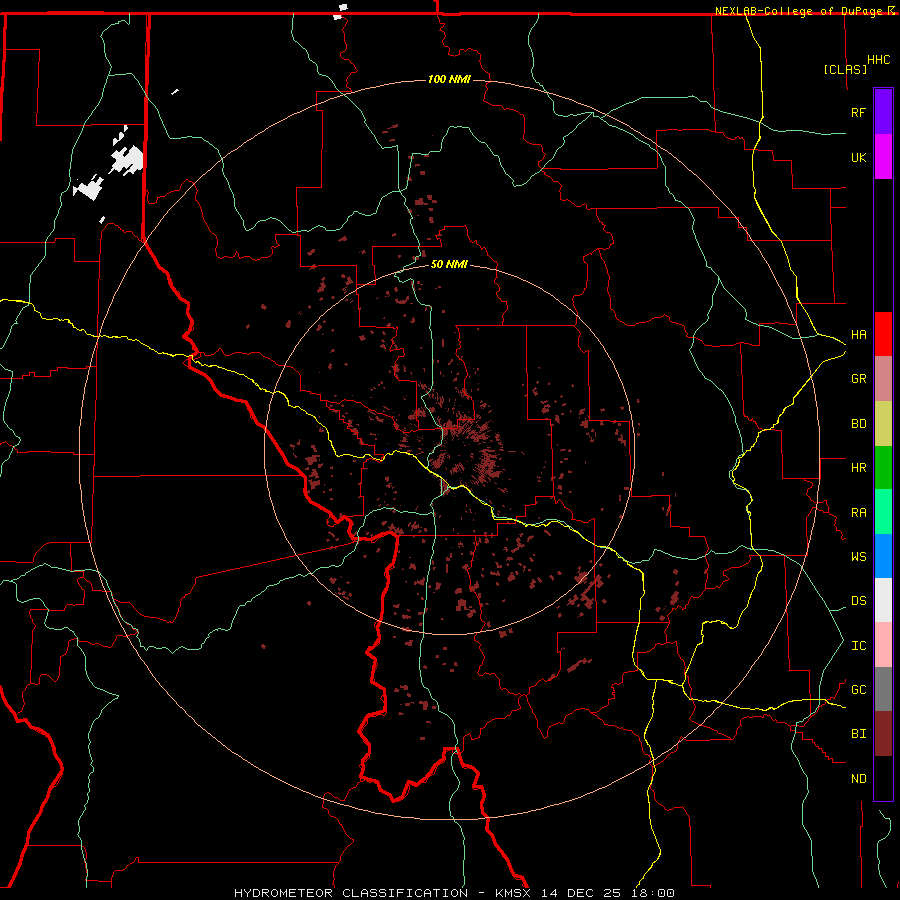
Task: Click the 100 NMI range ring label
Action: pyautogui.click(x=449, y=79)
